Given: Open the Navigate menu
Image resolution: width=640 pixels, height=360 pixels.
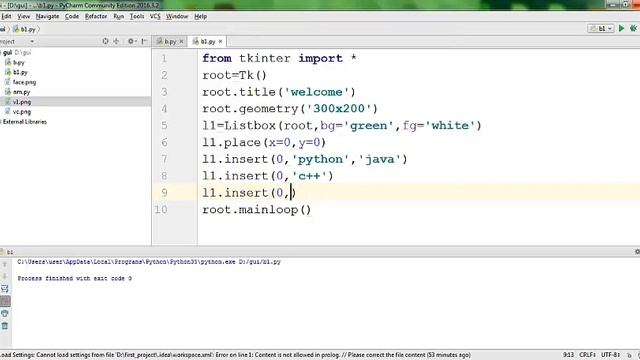Looking at the screenshot, I should point(47,16).
